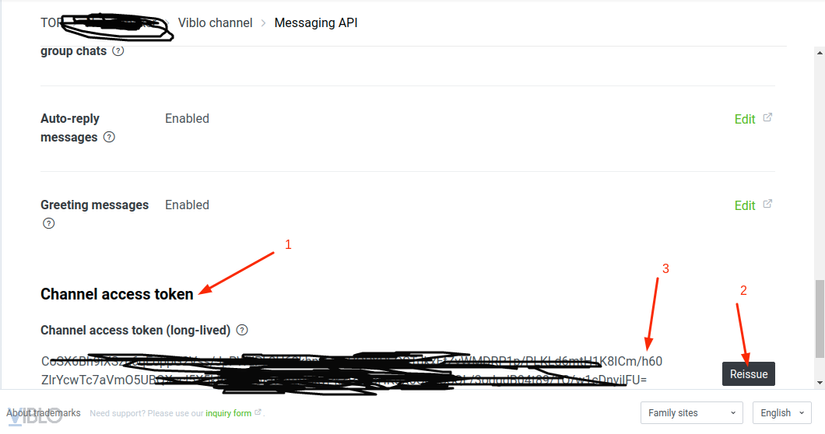Viewport: 825px width, 434px height.
Task: Edit the Greeting messages setting
Action: pyautogui.click(x=744, y=206)
